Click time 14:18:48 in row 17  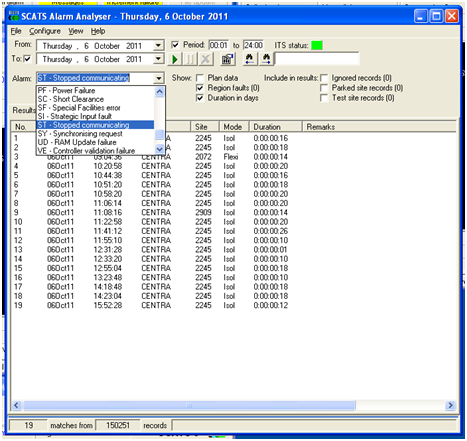click(x=108, y=287)
